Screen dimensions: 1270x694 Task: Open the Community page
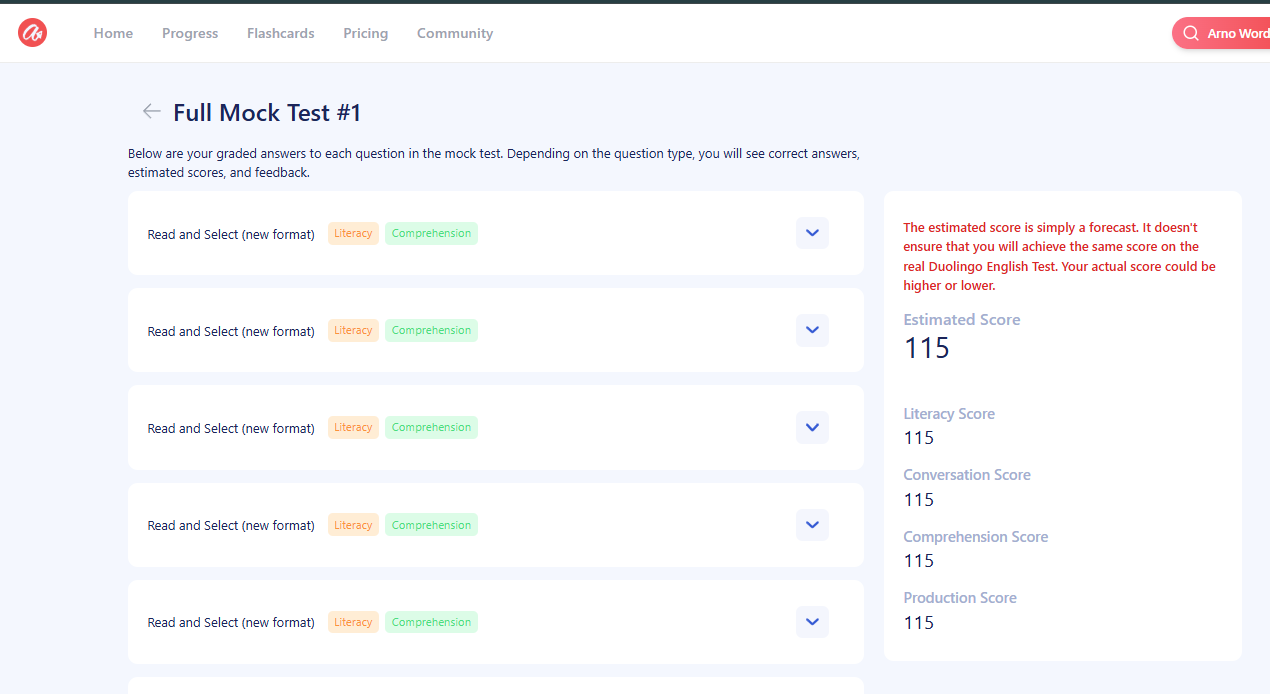(455, 33)
